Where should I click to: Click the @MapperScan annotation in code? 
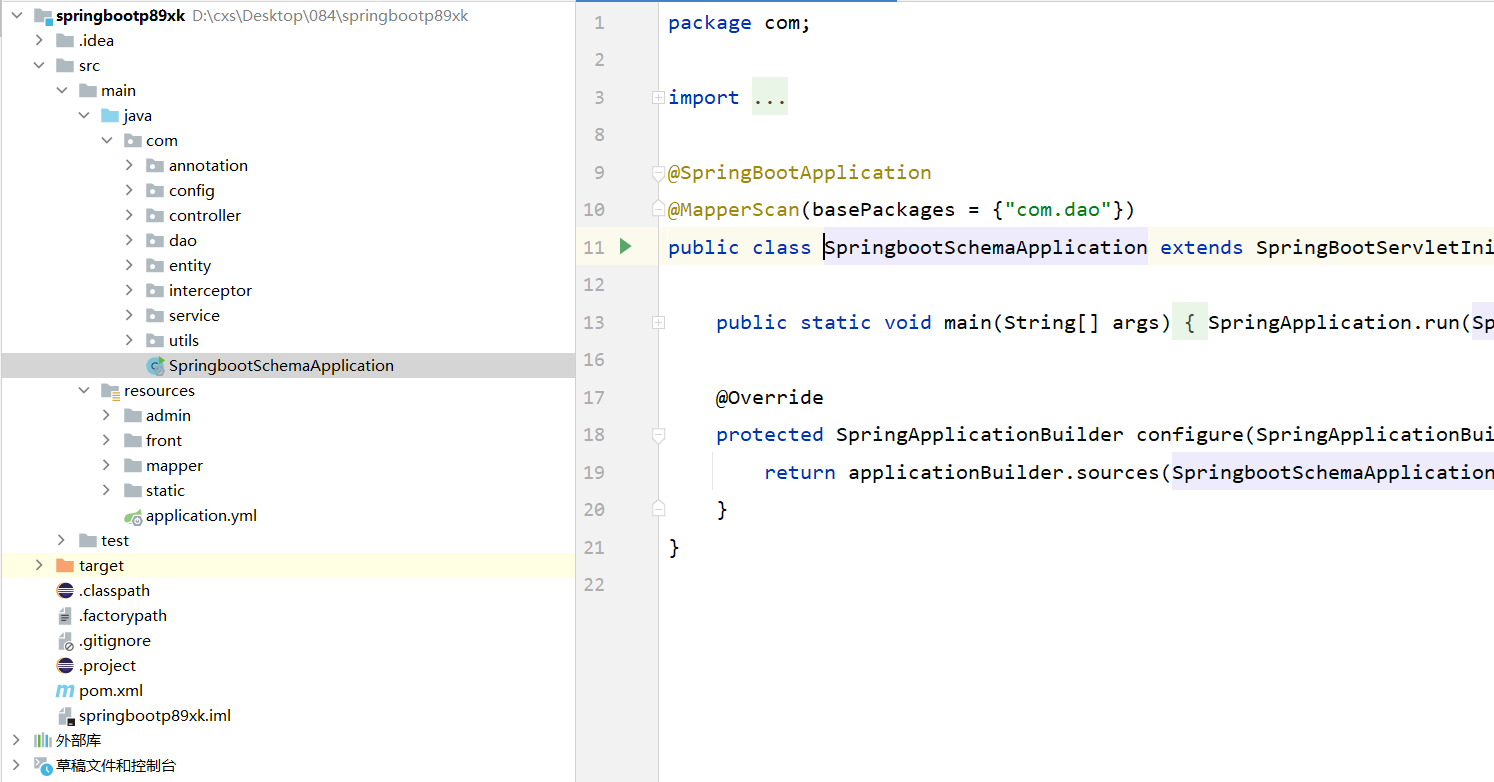point(734,210)
